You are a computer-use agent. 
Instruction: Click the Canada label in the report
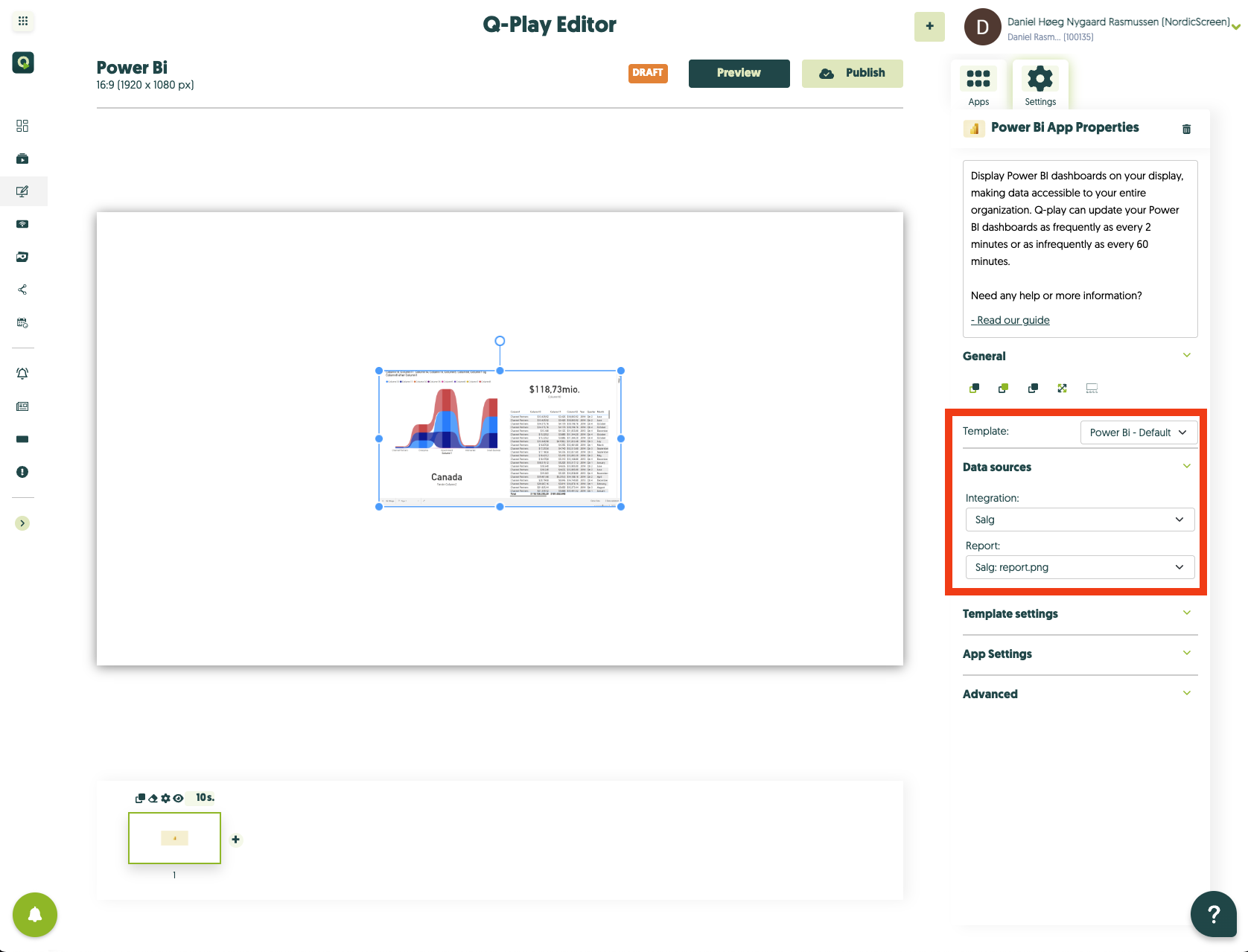pyautogui.click(x=446, y=477)
